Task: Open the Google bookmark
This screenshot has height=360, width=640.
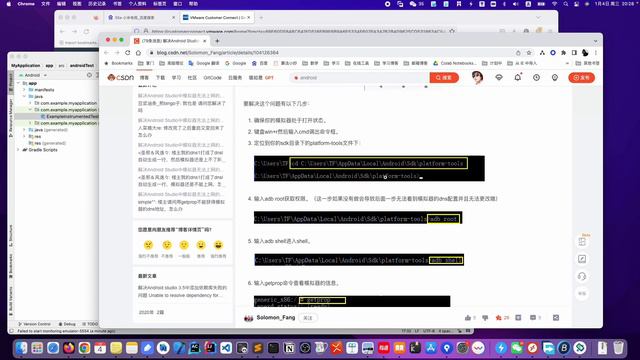Action: (236, 63)
